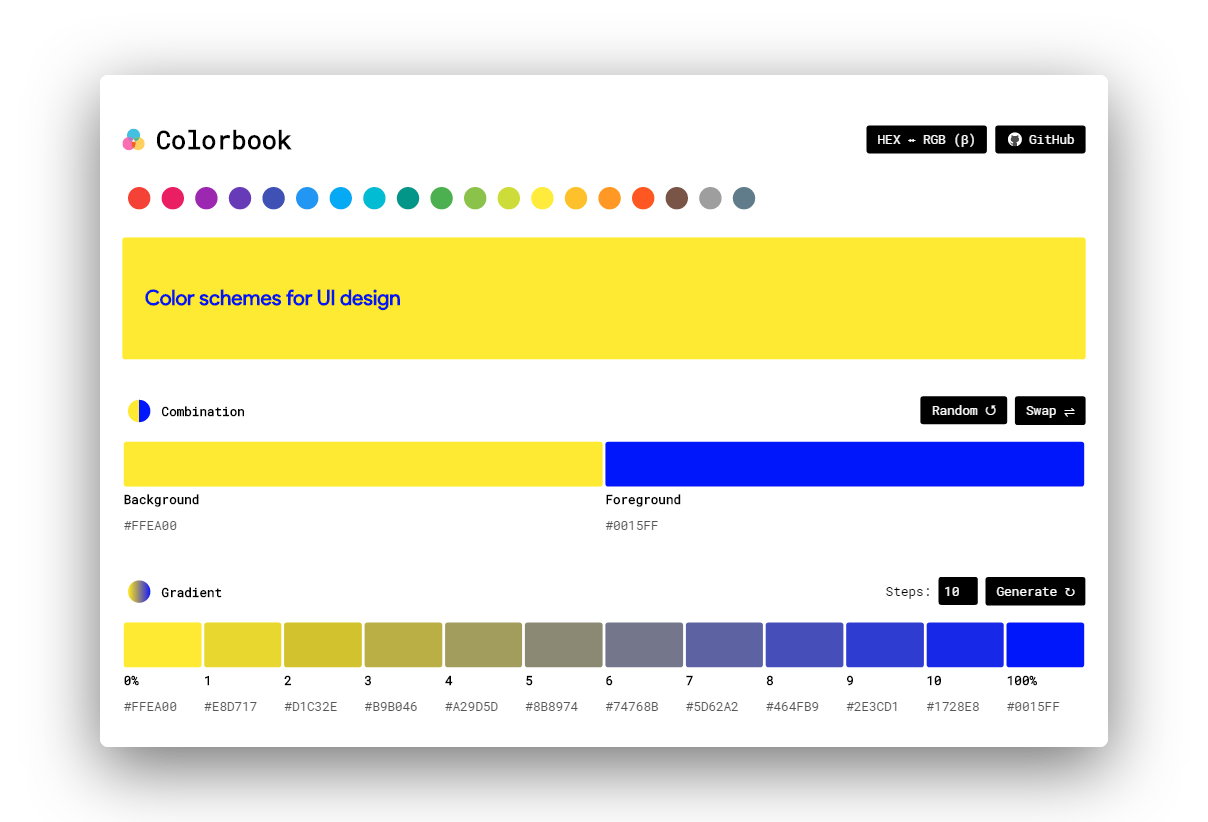Copy gradient hex #74768B
Viewport: 1208px width, 822px height.
click(632, 707)
